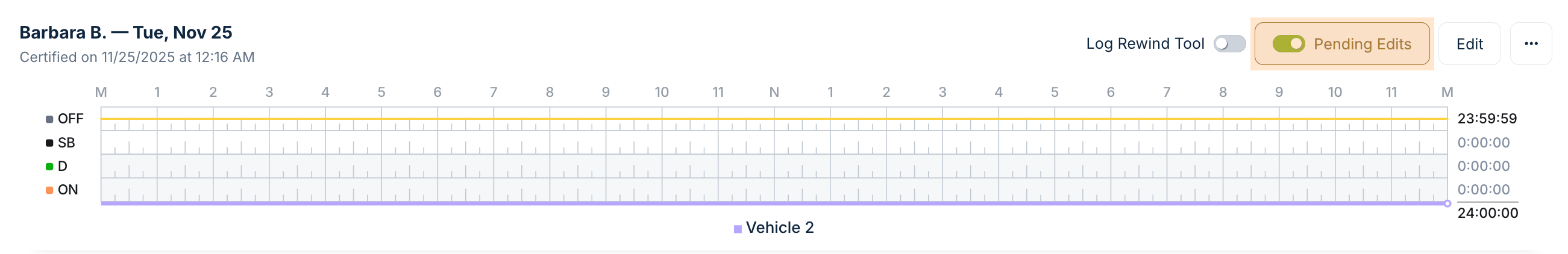Screen dimensions: 1568x254
Task: Toggle the Log Rewind Tool switch
Action: (x=1229, y=44)
